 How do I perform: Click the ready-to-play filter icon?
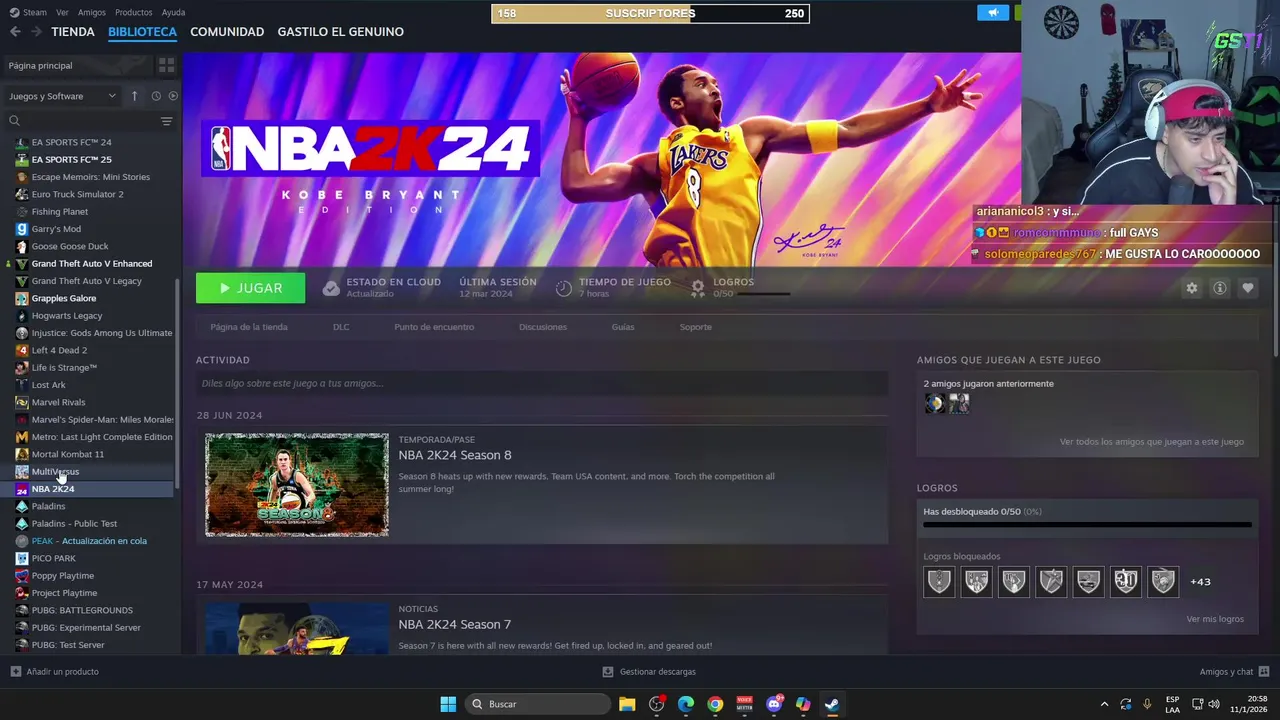pos(173,96)
